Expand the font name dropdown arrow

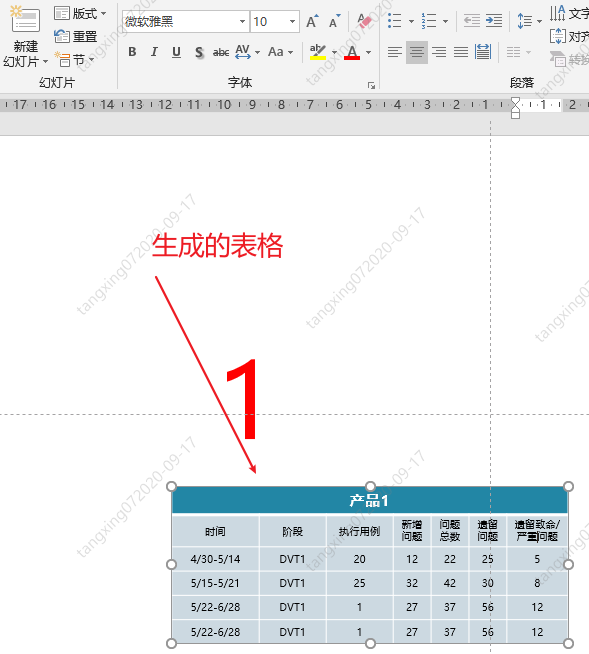click(x=242, y=21)
